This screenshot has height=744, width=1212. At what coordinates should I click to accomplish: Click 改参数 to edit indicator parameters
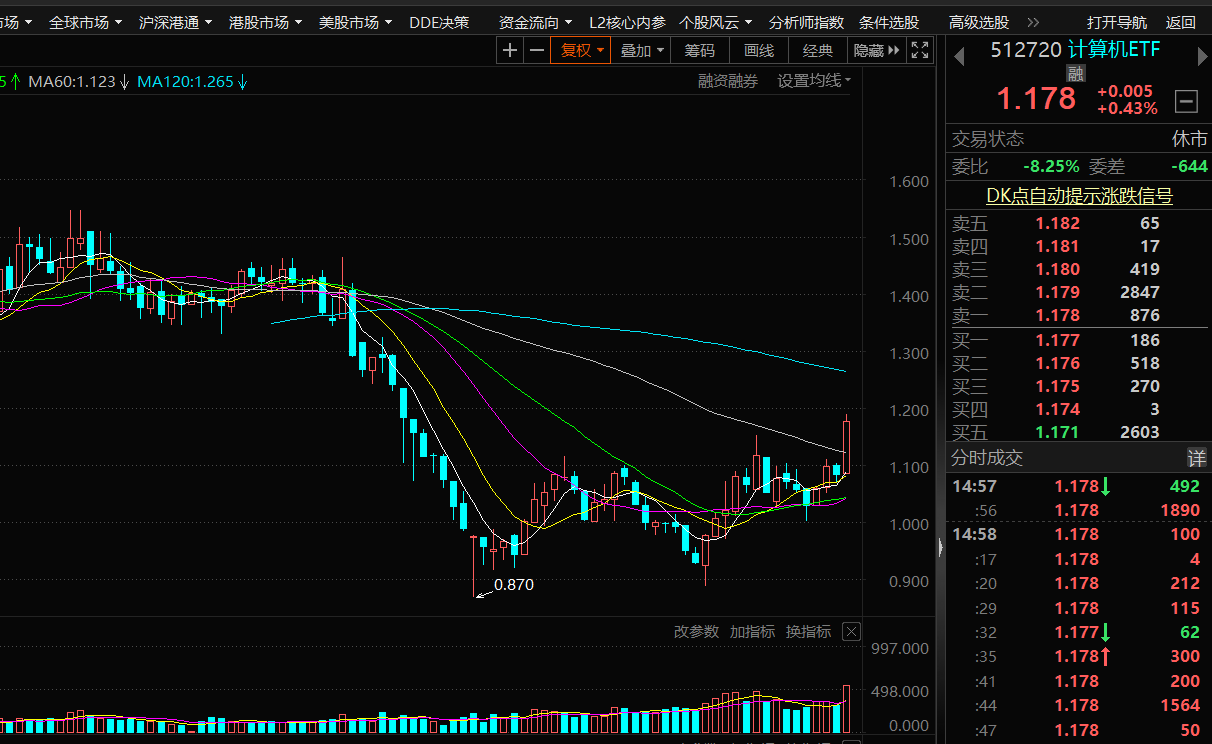pos(696,631)
